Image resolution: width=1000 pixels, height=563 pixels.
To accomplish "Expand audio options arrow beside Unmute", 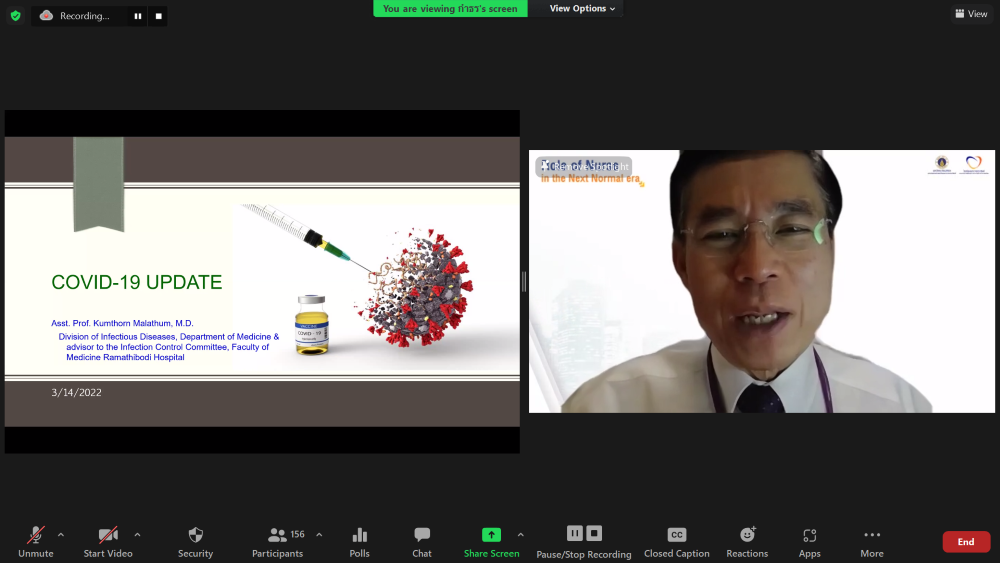I will click(61, 535).
